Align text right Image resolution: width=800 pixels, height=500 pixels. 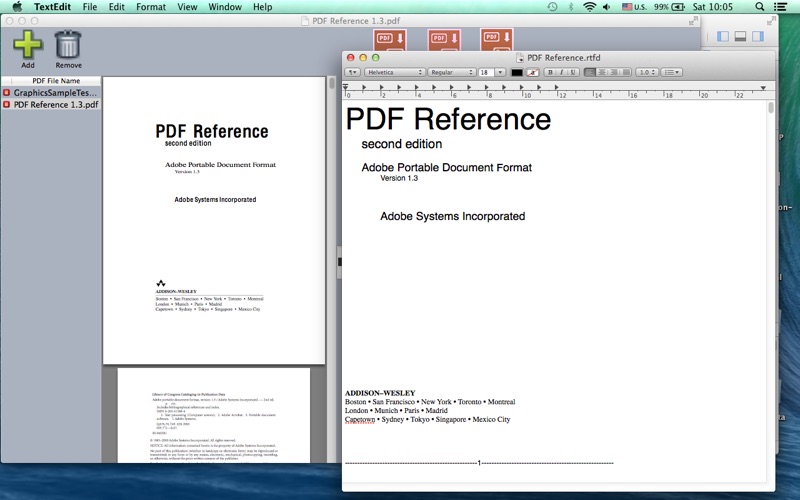click(614, 72)
